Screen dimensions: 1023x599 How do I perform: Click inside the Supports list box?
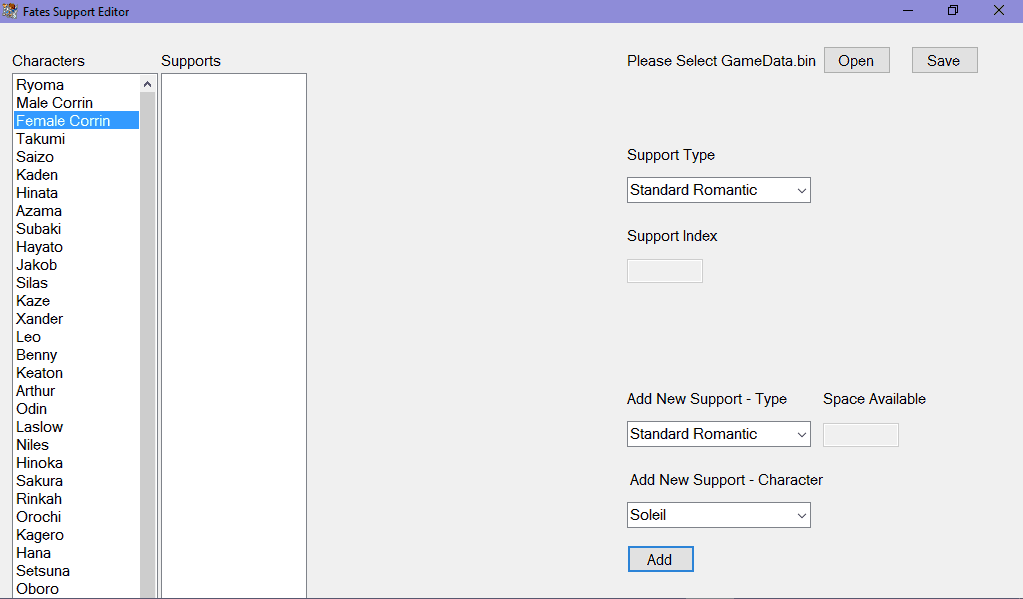click(234, 335)
